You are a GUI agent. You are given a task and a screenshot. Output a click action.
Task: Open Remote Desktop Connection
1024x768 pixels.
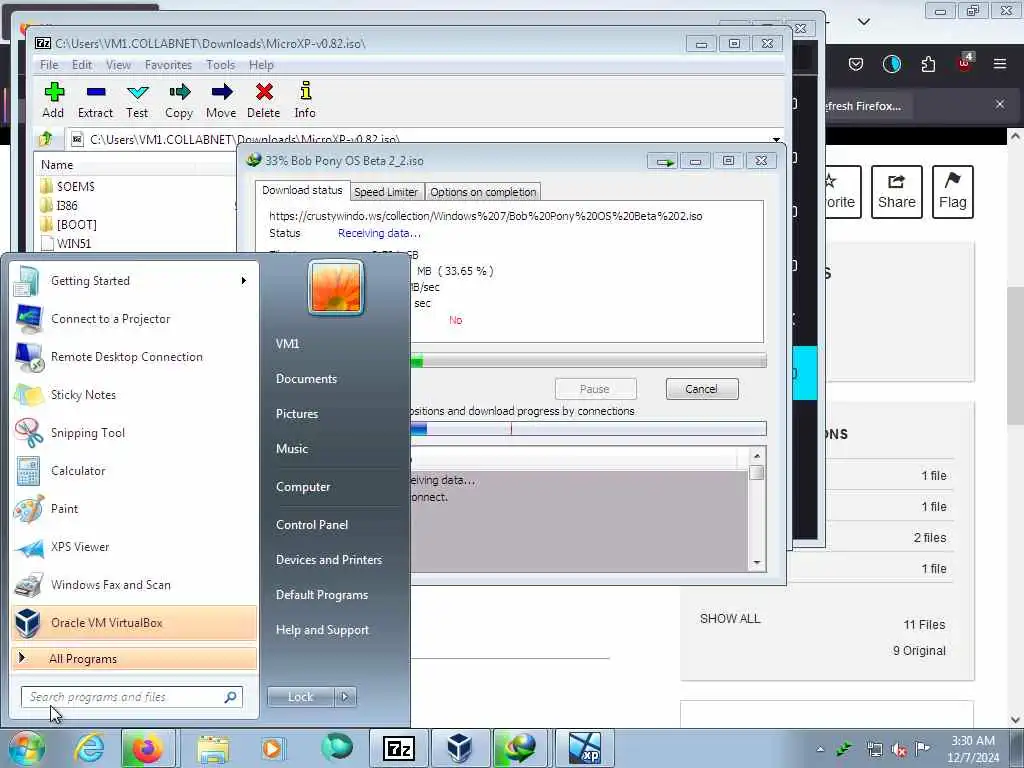134,357
